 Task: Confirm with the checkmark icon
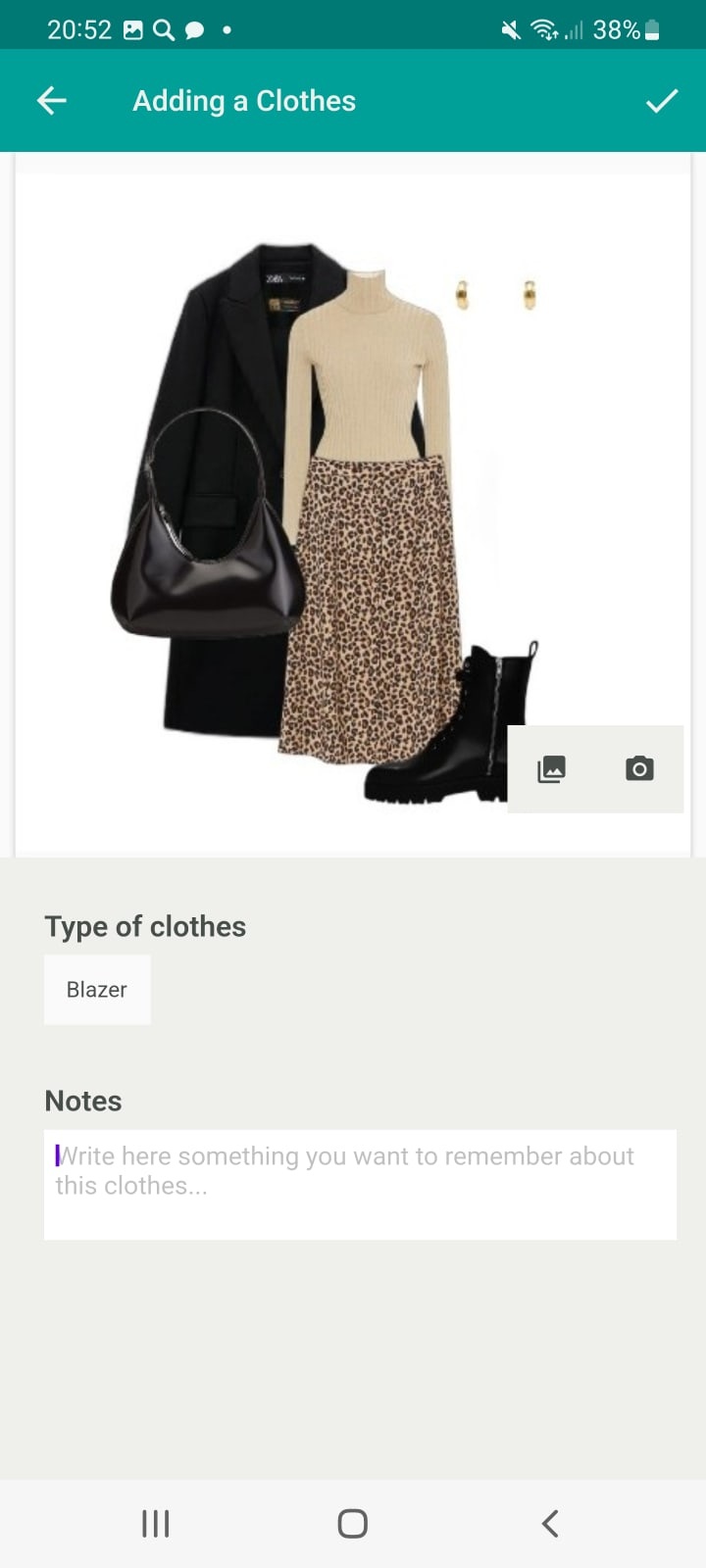coord(662,100)
